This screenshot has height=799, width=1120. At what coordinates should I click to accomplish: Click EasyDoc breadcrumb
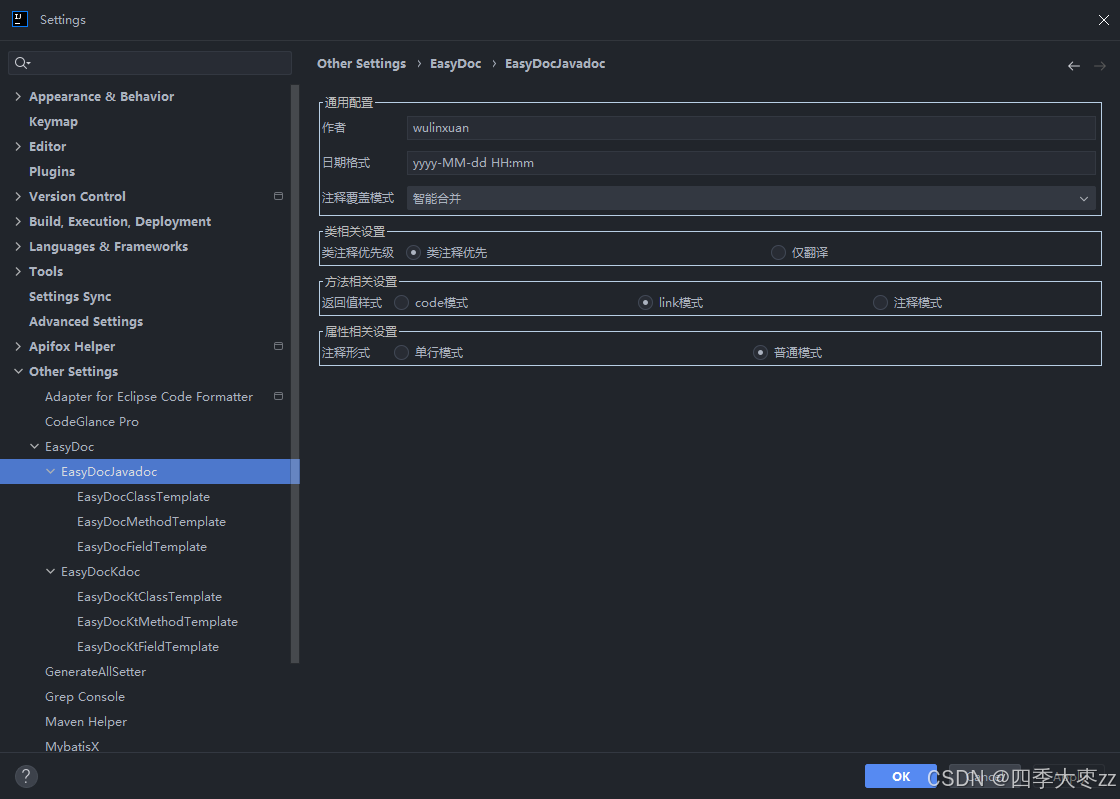(x=455, y=64)
